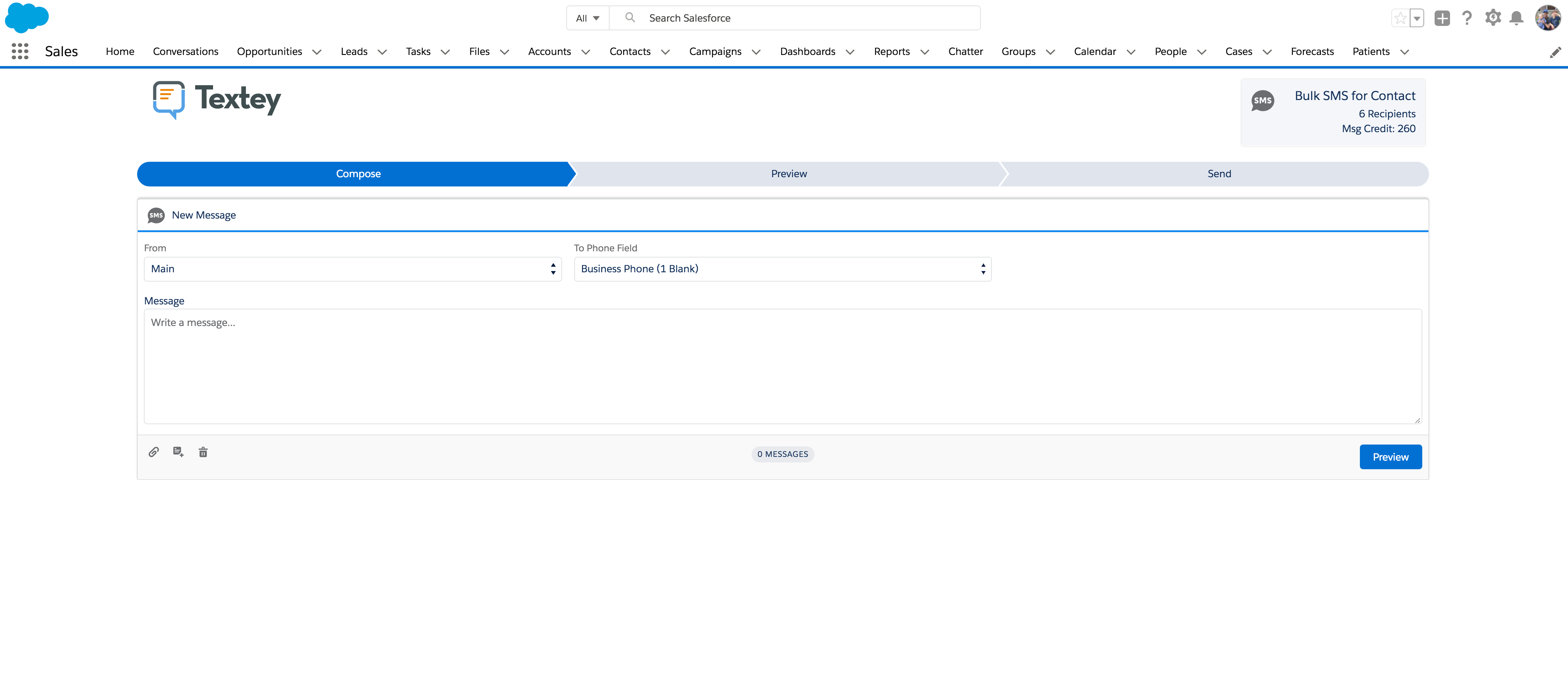Expand the Calendar tab chevron
This screenshot has width=1568, height=681.
tap(1131, 52)
